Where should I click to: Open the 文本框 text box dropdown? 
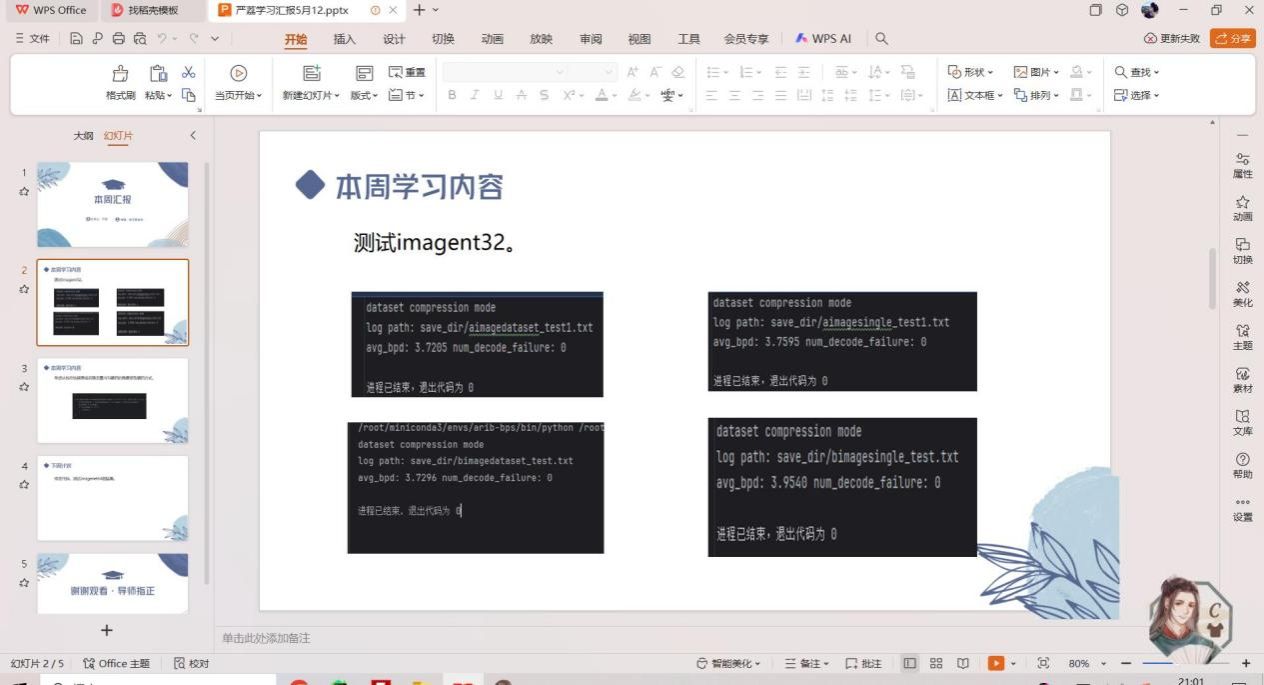pos(975,95)
